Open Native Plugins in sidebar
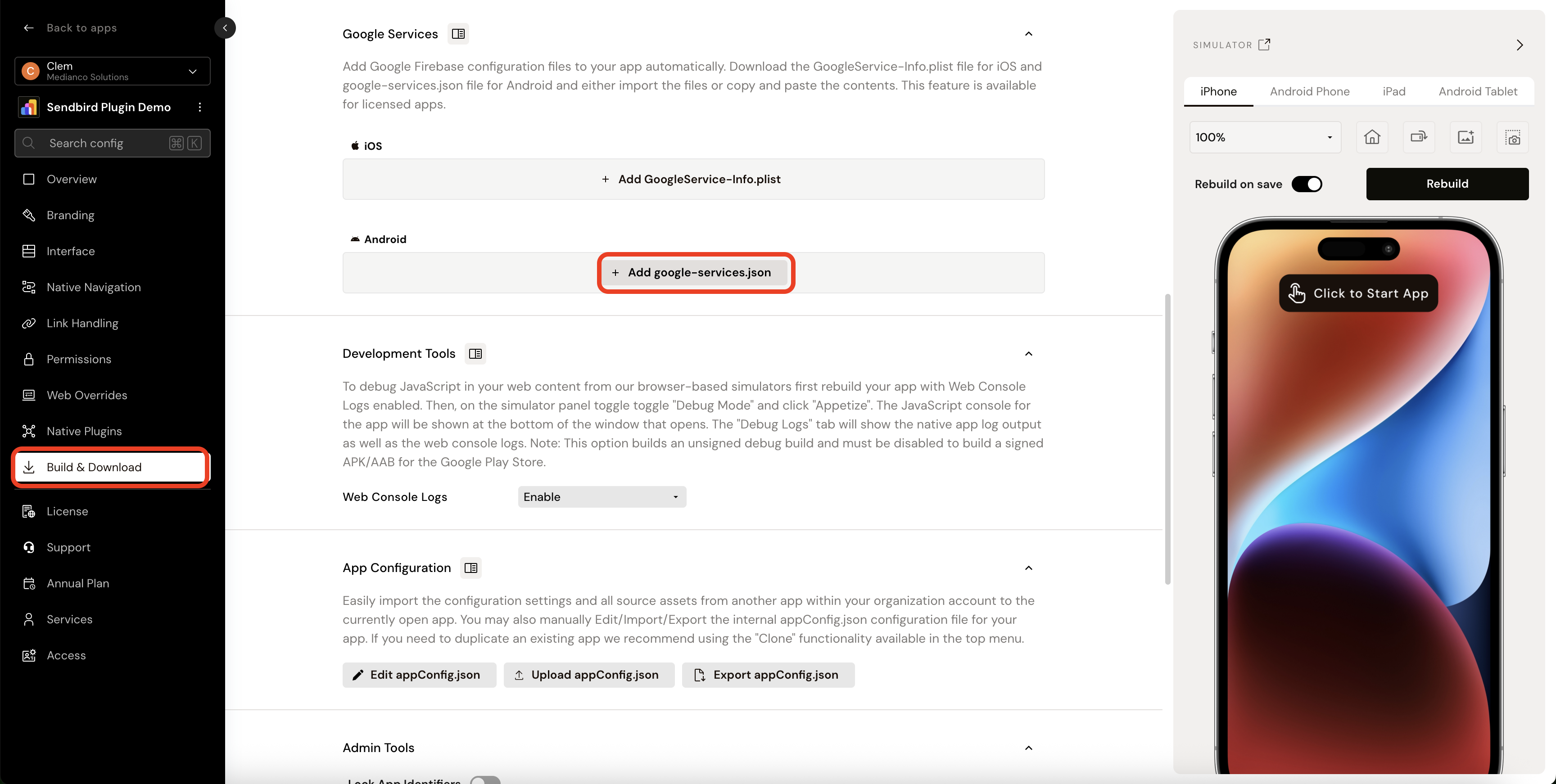The image size is (1556, 784). point(84,431)
